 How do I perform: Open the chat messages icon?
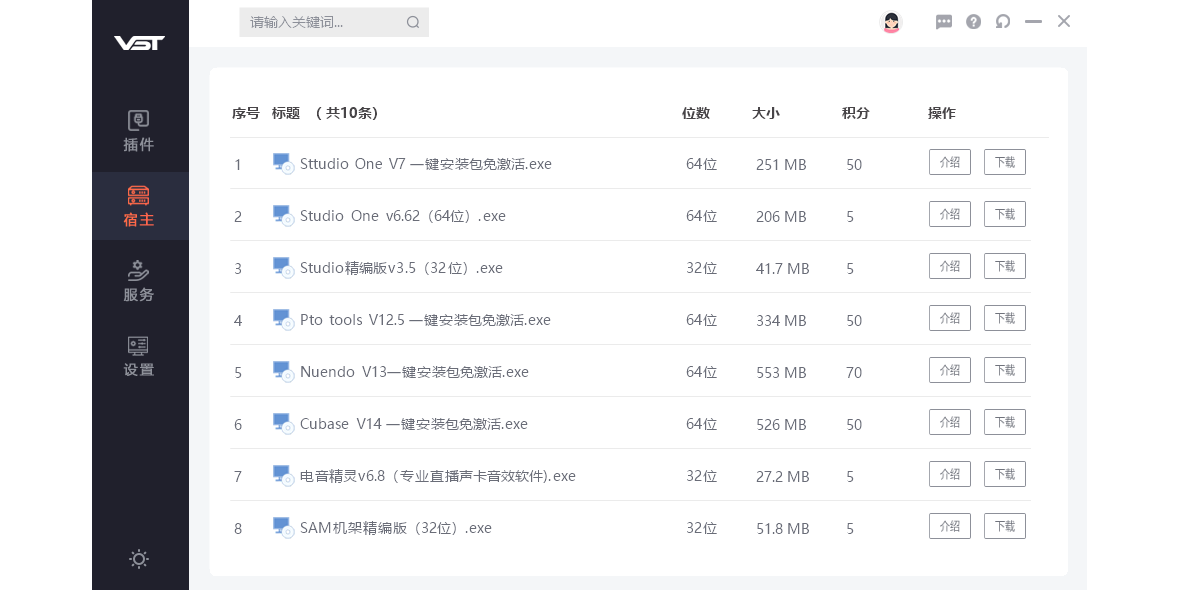(x=944, y=22)
